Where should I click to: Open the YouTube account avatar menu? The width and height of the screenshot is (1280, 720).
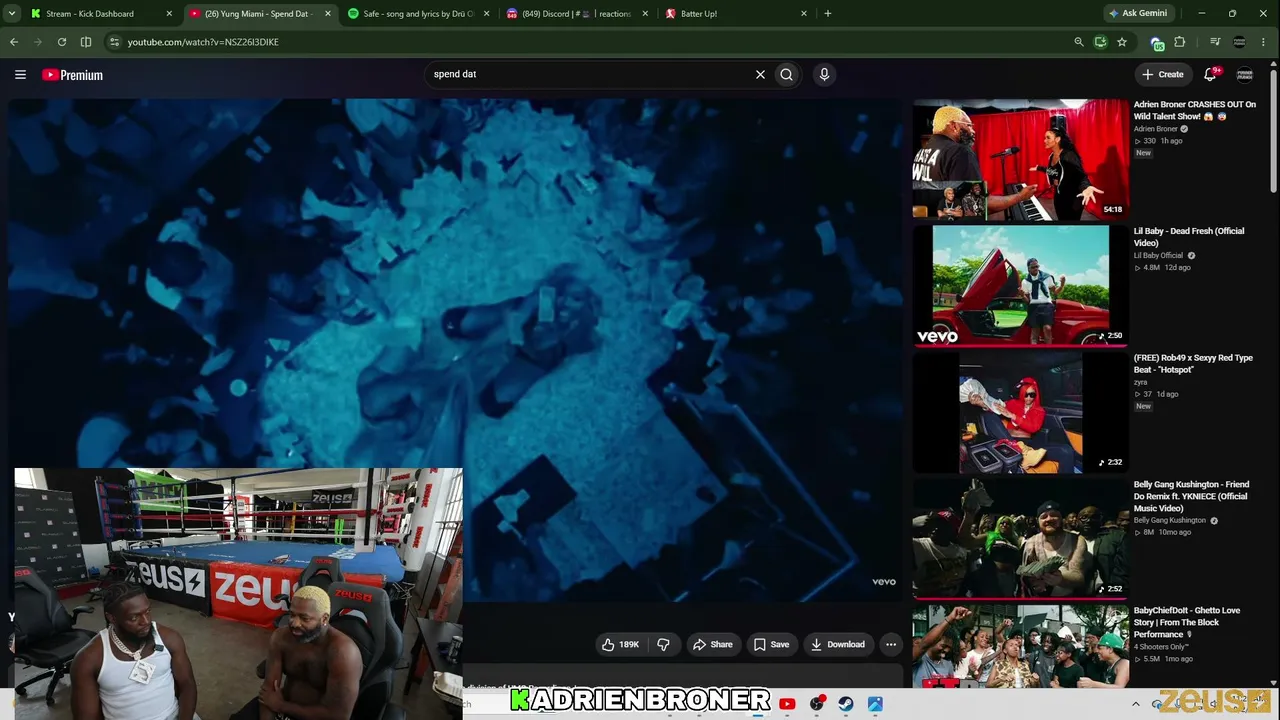pos(1245,74)
